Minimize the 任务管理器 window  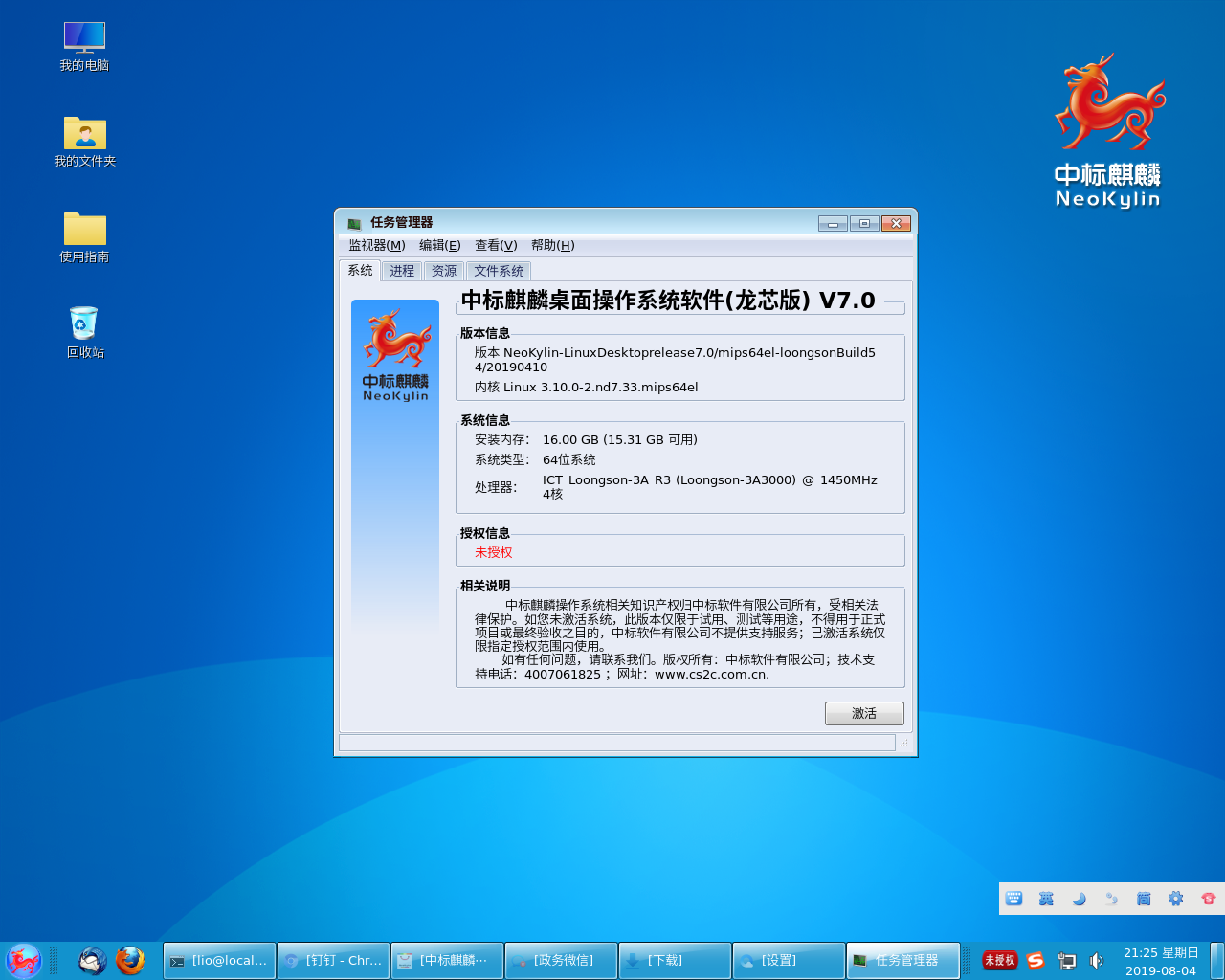[833, 223]
